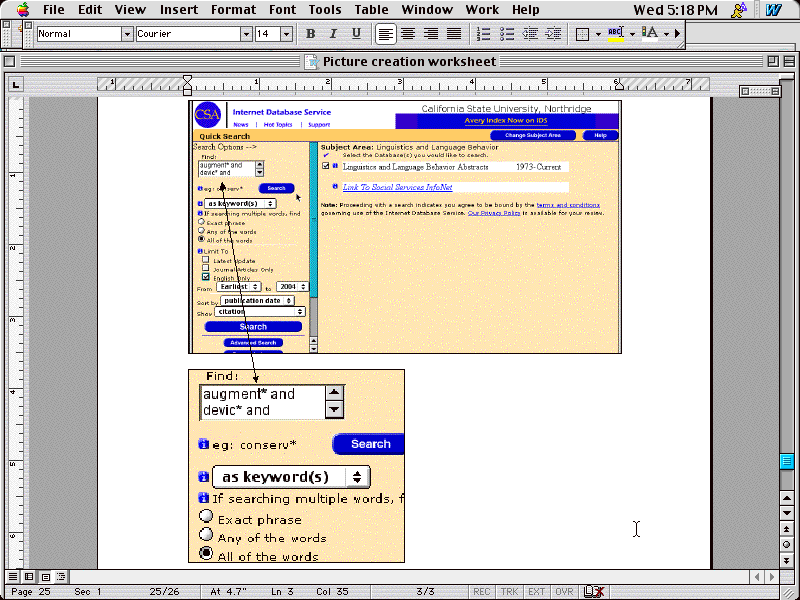Select 'Any of the words' radio in the enlarged lower picture

pyautogui.click(x=206, y=535)
